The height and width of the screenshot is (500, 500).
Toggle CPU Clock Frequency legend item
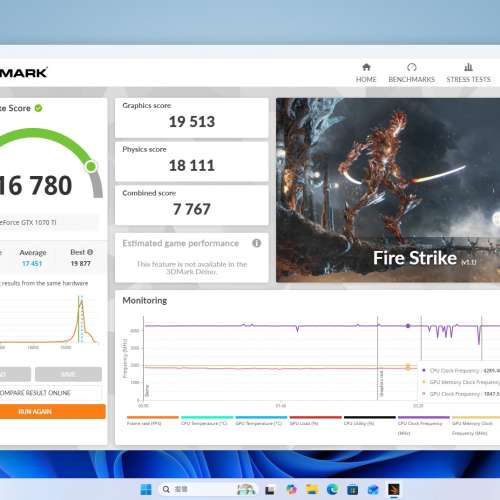click(424, 426)
